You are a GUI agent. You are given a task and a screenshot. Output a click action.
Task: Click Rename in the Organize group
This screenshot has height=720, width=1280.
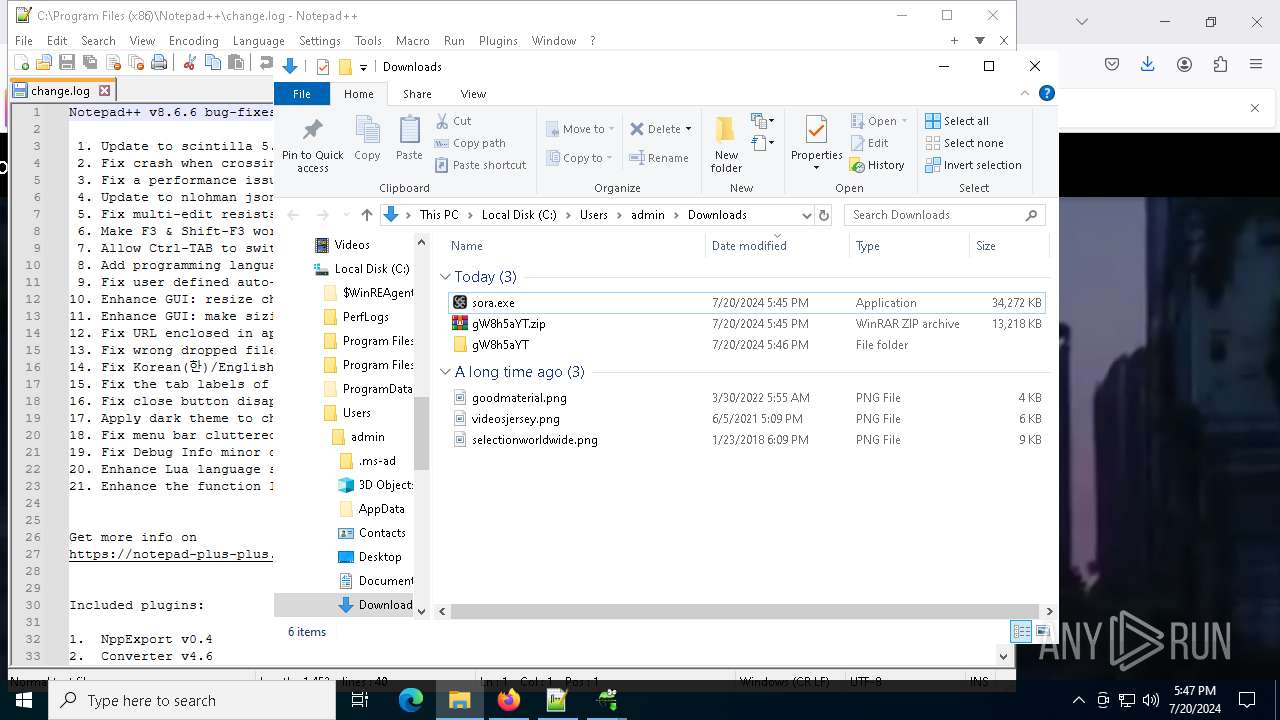tap(658, 158)
